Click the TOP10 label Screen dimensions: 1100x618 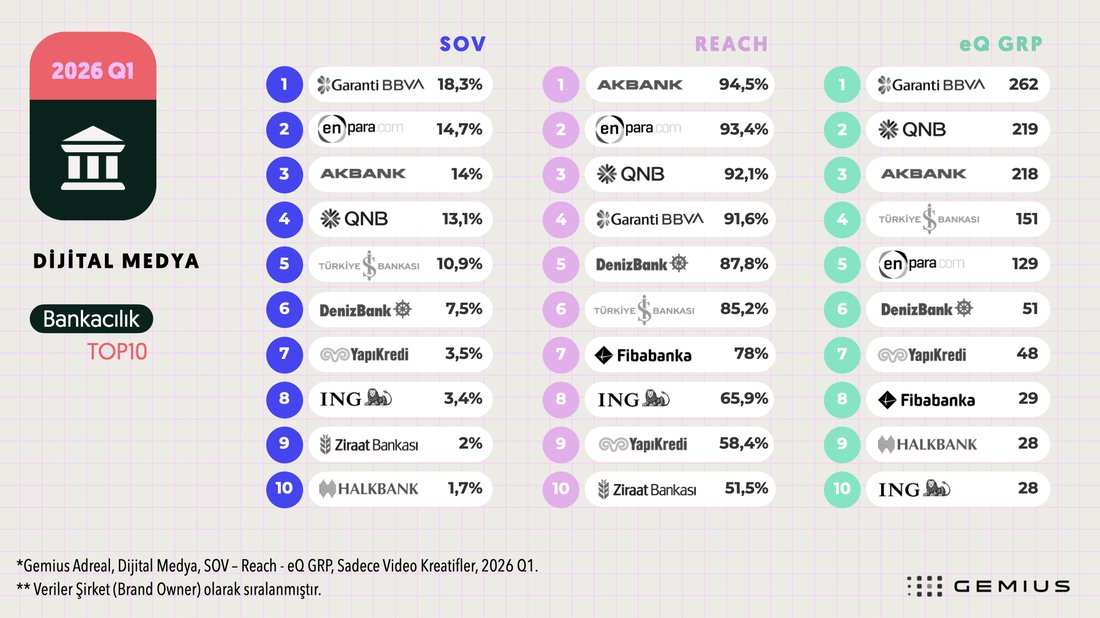coord(117,351)
